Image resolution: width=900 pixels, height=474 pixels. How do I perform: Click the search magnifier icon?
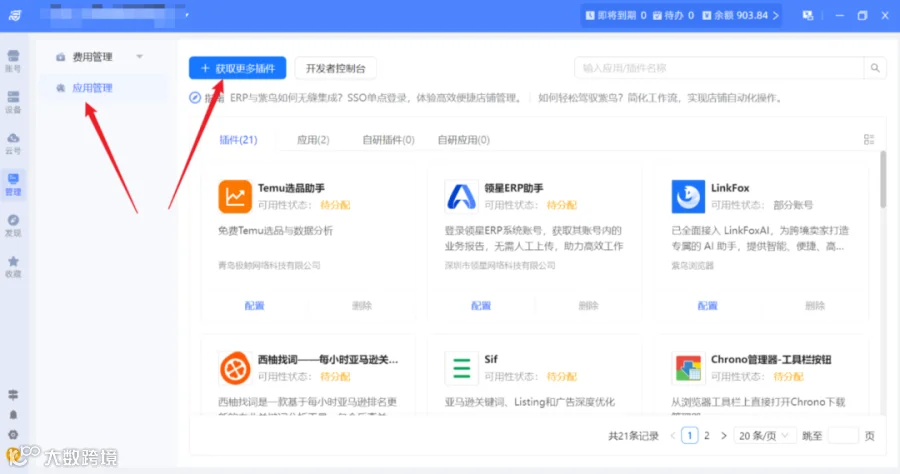pyautogui.click(x=875, y=68)
